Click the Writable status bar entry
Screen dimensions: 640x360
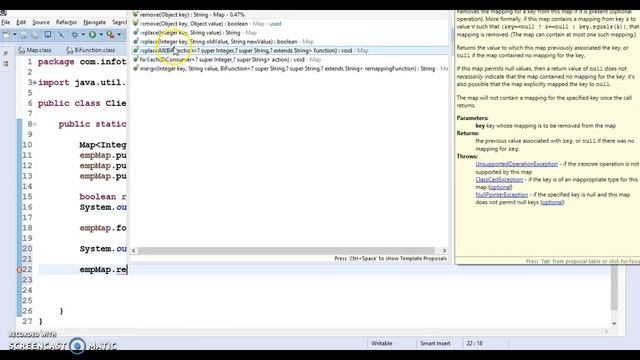point(382,344)
